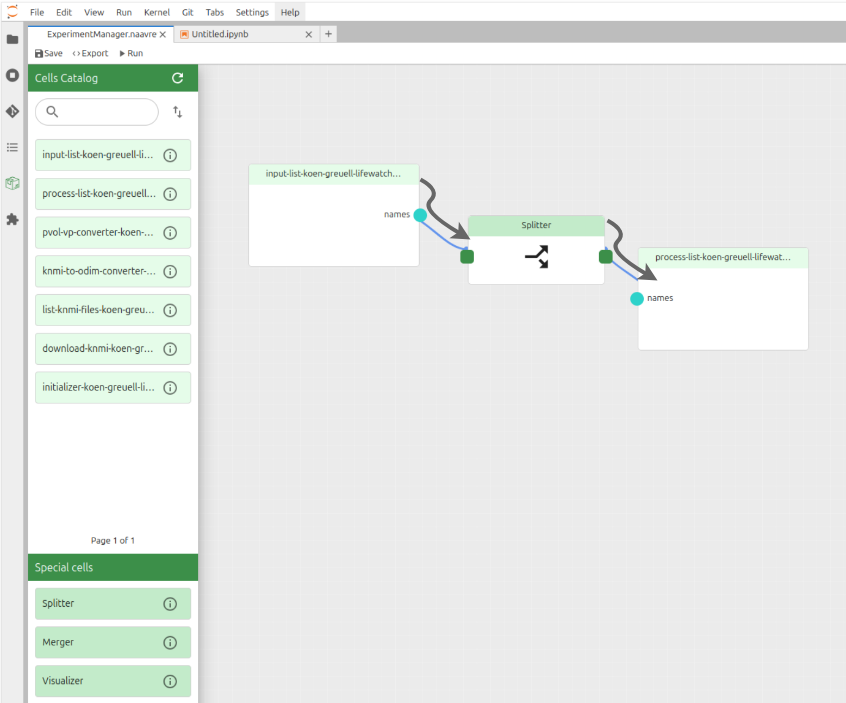Show info for knmi-to-odim-converter cell
The image size is (846, 703).
tap(170, 271)
